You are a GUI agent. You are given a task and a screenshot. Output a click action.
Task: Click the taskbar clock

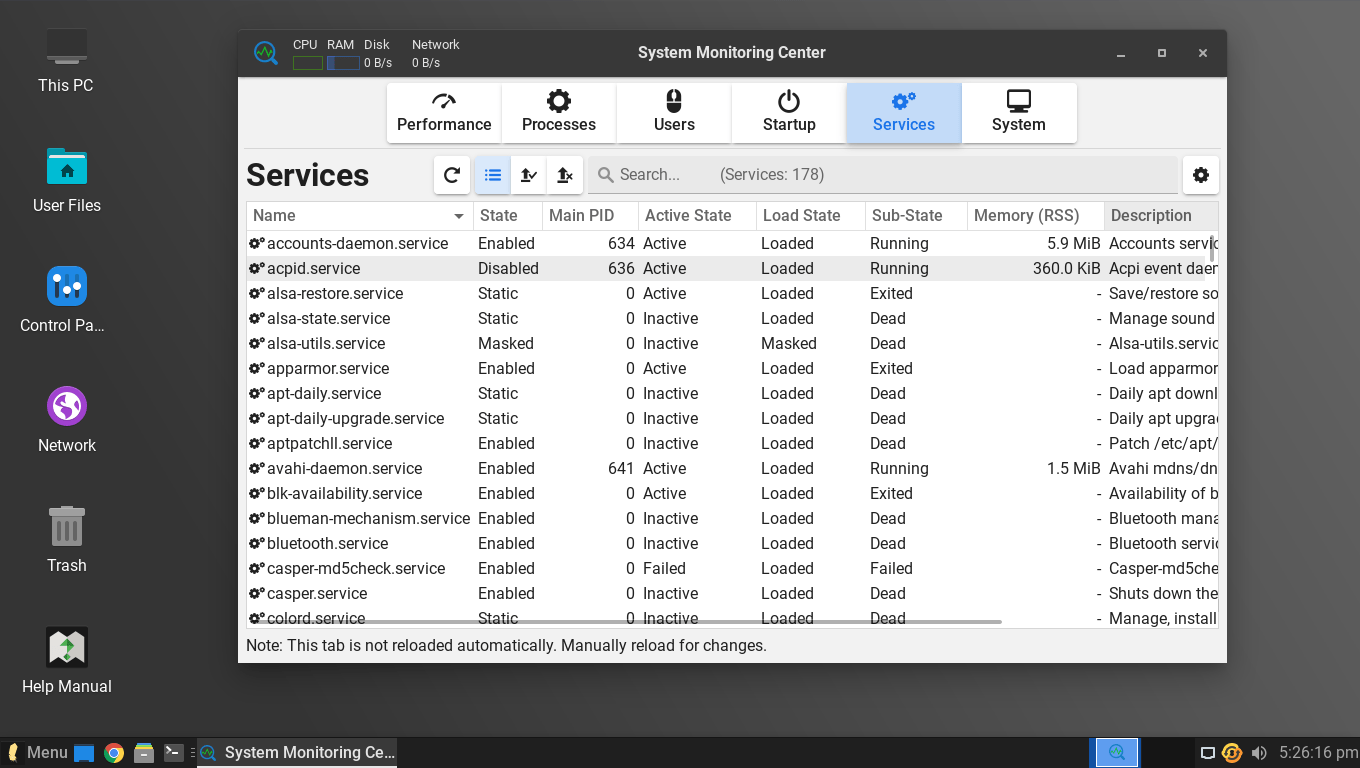click(1318, 753)
